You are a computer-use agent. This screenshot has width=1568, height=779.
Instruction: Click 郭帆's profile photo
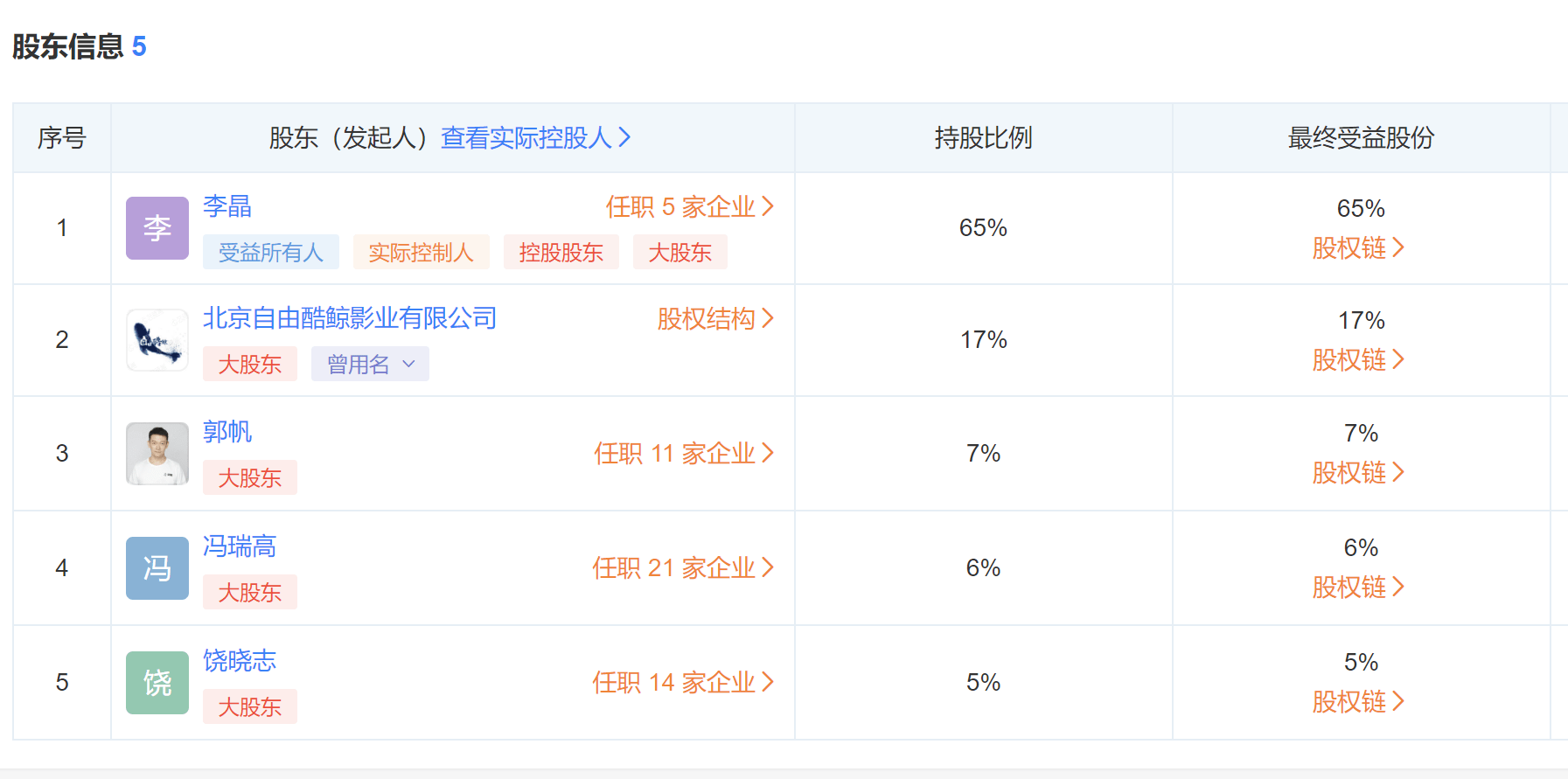coord(157,454)
